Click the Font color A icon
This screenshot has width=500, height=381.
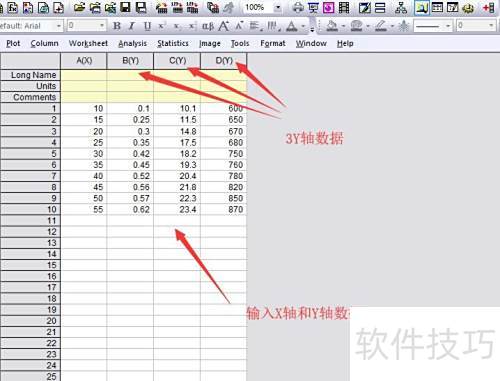pyautogui.click(x=292, y=26)
